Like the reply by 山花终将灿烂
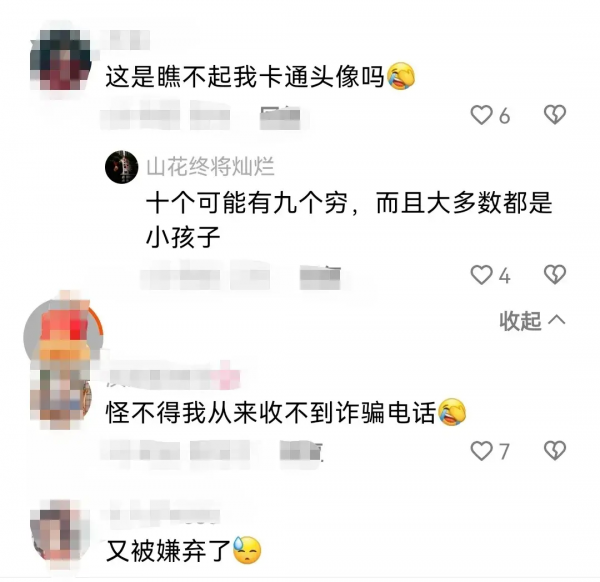Viewport: 600px width, 582px height. click(x=481, y=275)
